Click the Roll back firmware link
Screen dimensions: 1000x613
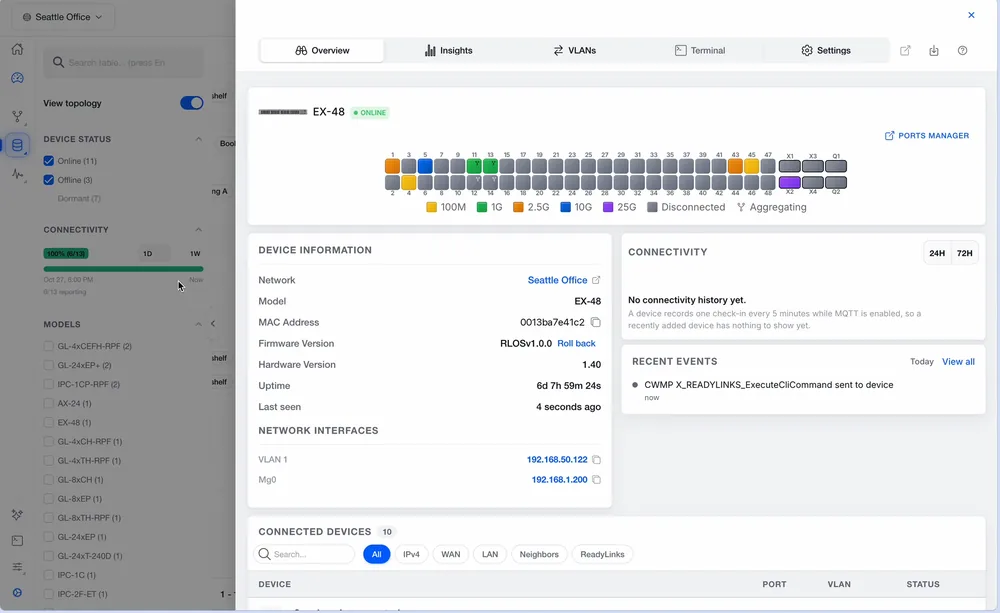(577, 343)
